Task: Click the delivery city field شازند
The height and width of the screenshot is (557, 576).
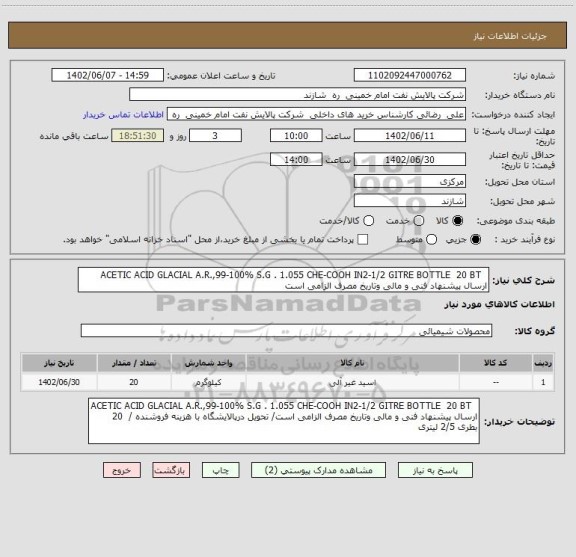Action: 410,201
